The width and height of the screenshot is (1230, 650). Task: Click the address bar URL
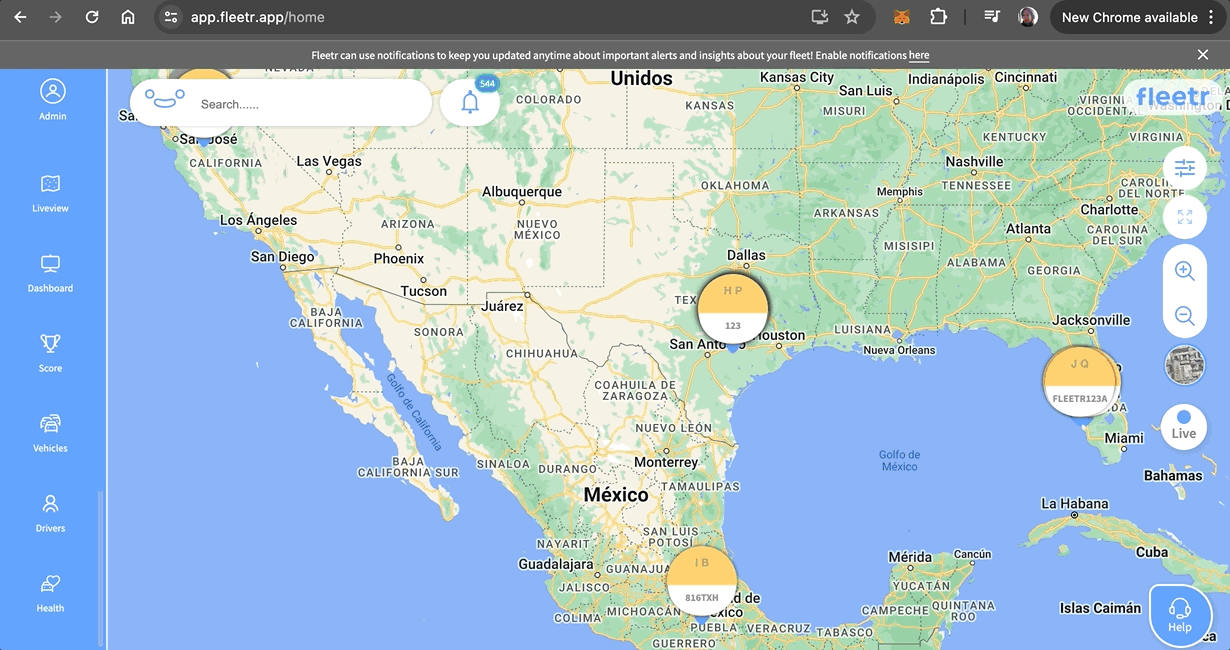pyautogui.click(x=257, y=17)
